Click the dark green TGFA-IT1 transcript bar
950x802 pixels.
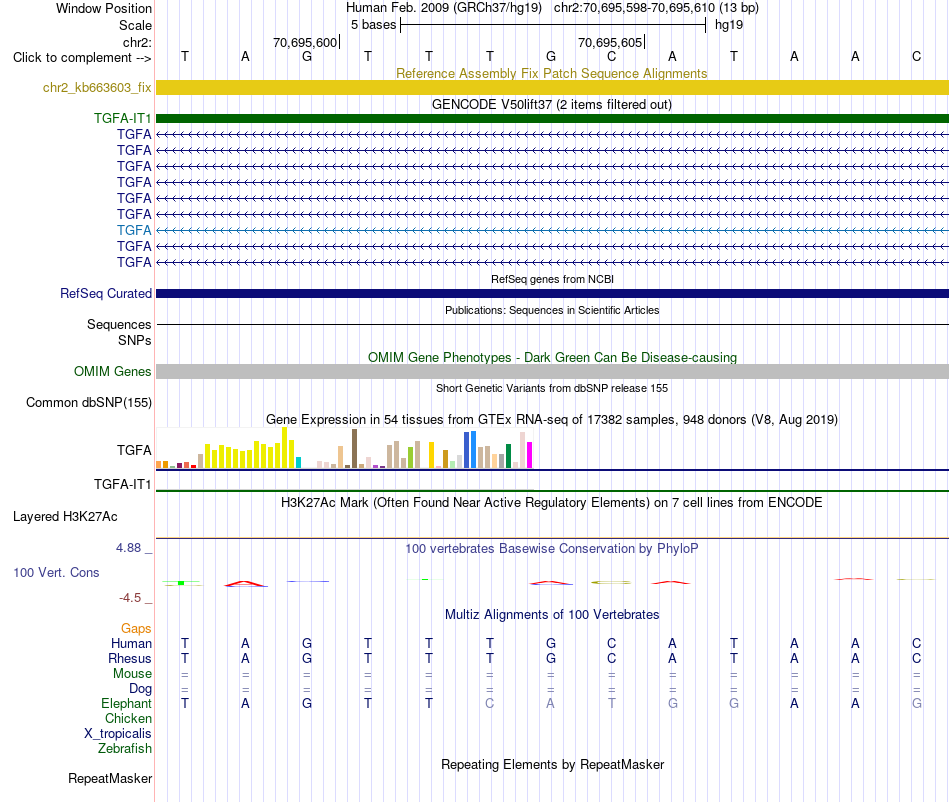pos(552,118)
